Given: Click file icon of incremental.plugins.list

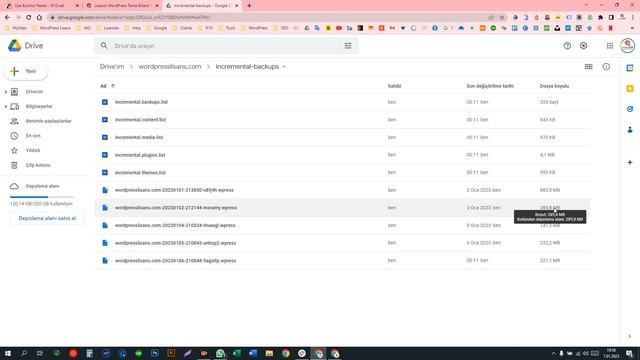Looking at the screenshot, I should coord(105,155).
